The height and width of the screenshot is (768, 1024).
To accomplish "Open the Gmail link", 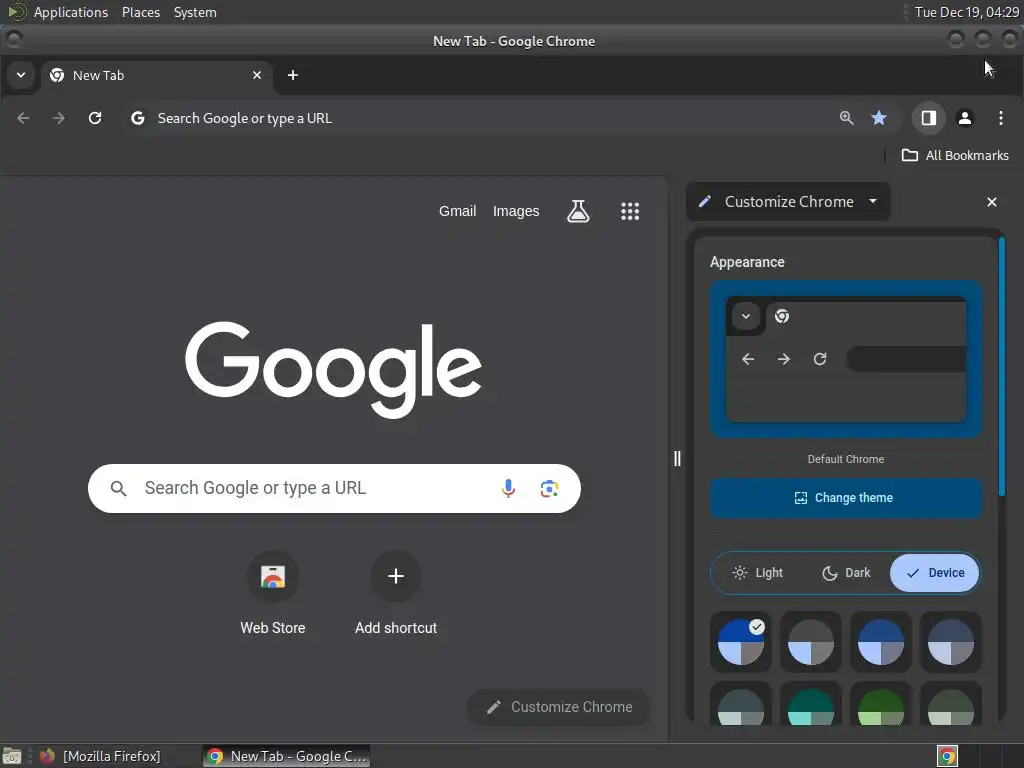I will pyautogui.click(x=457, y=211).
